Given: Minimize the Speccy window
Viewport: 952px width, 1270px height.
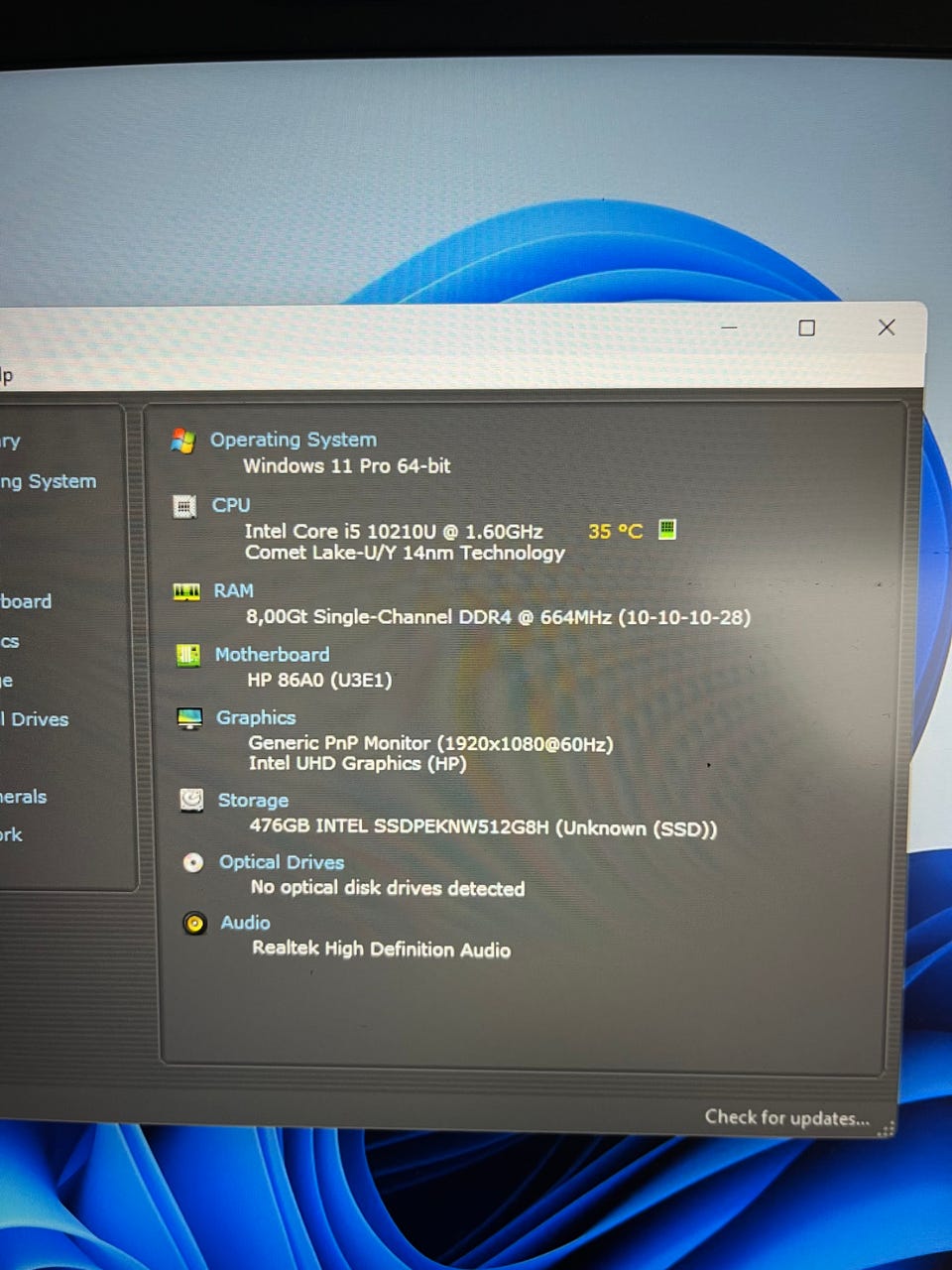Looking at the screenshot, I should coord(729,327).
